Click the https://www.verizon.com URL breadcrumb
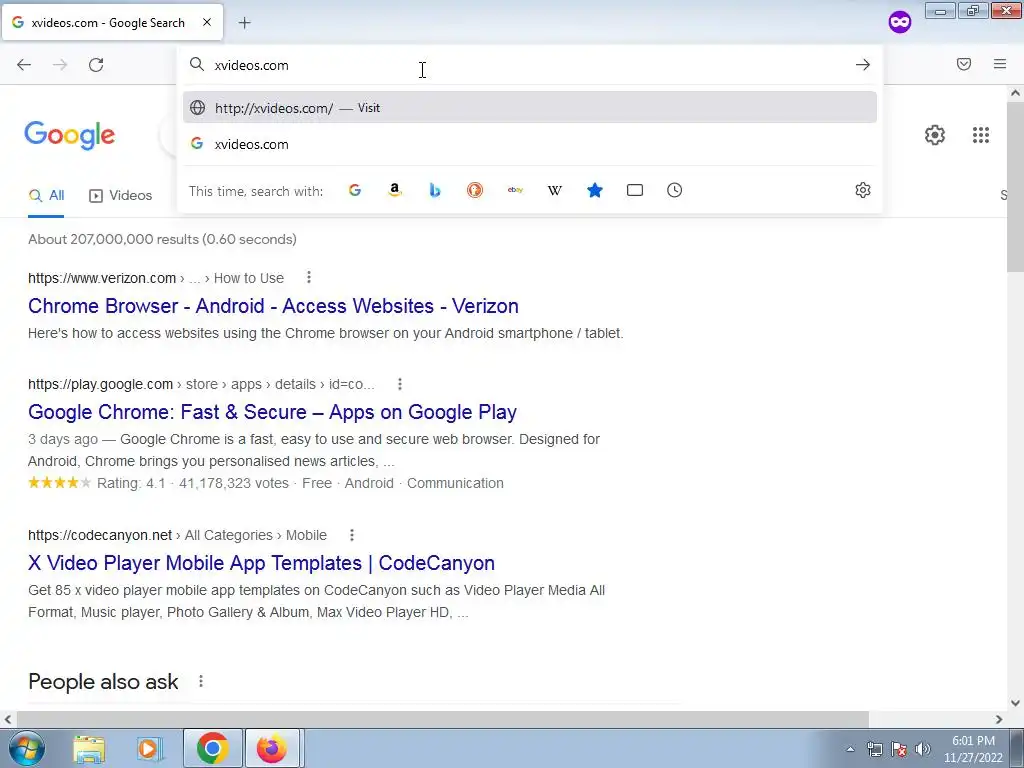Screen dimensions: 1024x768 [x=102, y=278]
